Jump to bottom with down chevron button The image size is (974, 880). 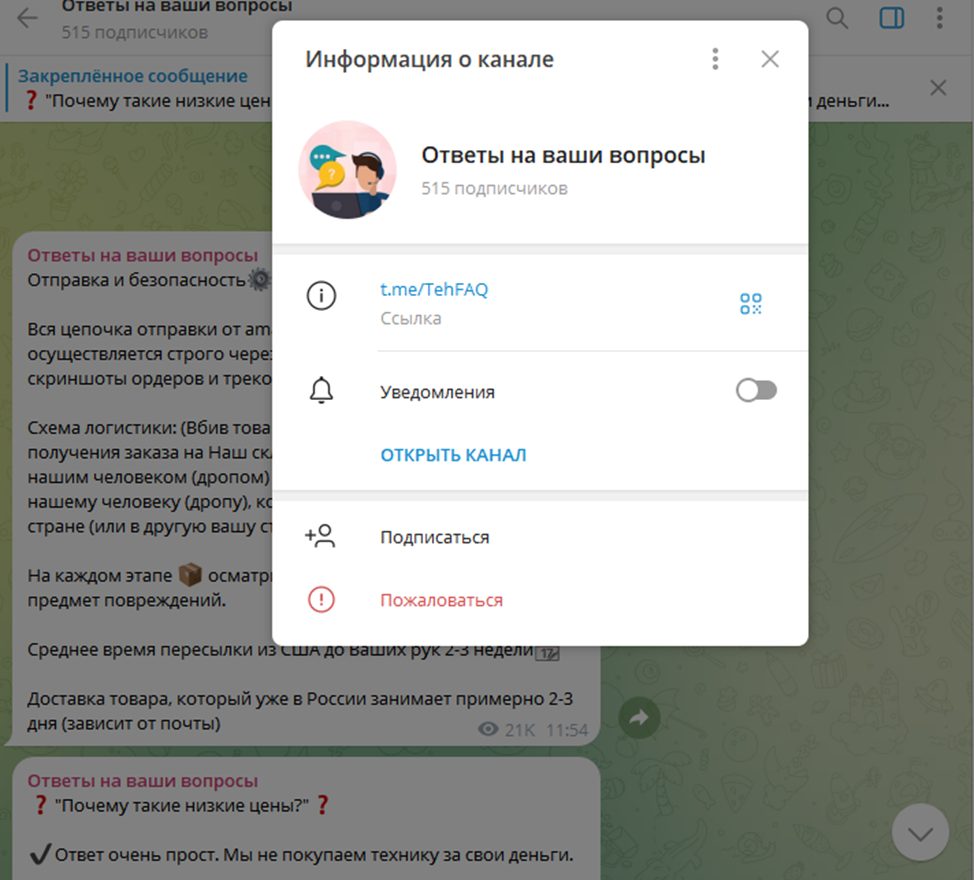[920, 833]
